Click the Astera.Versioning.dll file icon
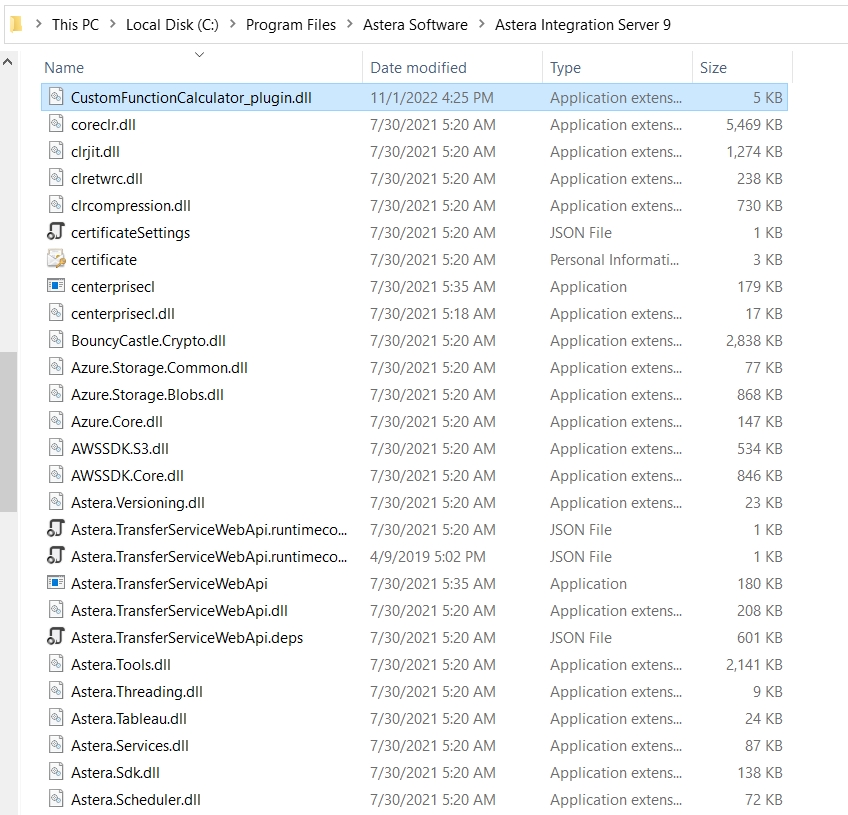848x815 pixels. click(x=56, y=502)
